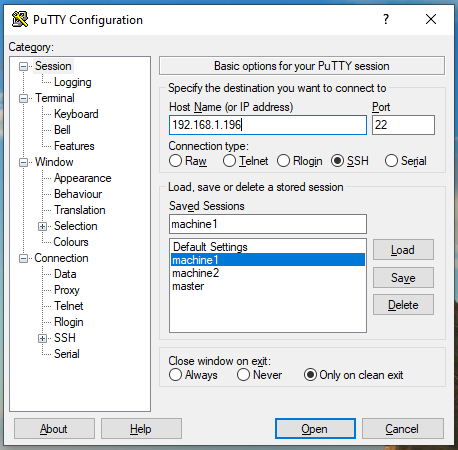This screenshot has width=458, height=450.
Task: Open the SSH category in tree
Action: pyautogui.click(x=65, y=338)
